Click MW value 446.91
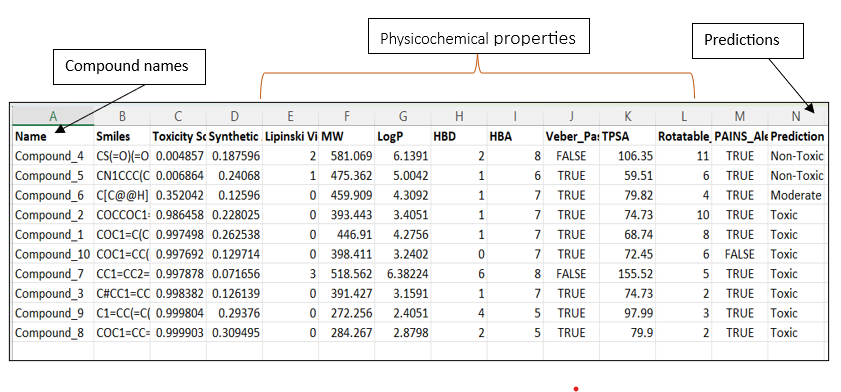 pos(346,234)
